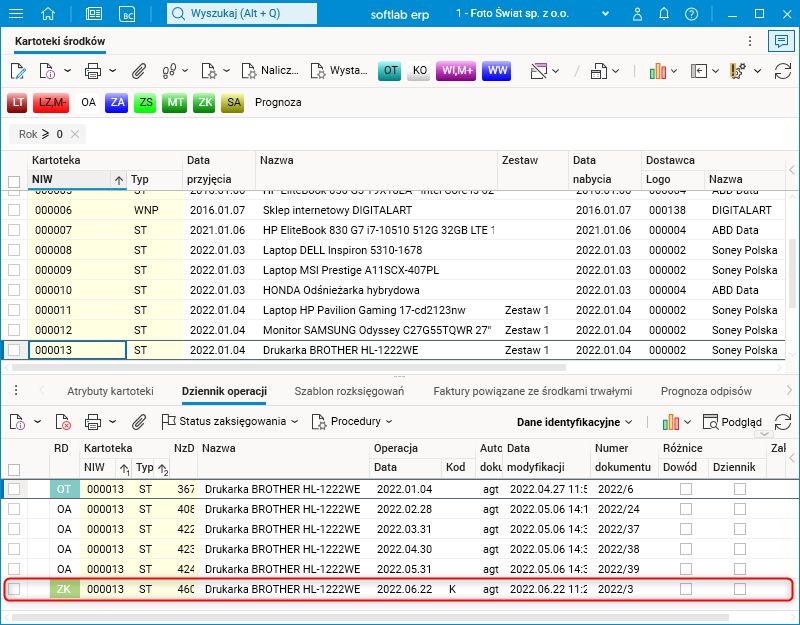Click the refresh icon in the top toolbar

pos(783,71)
